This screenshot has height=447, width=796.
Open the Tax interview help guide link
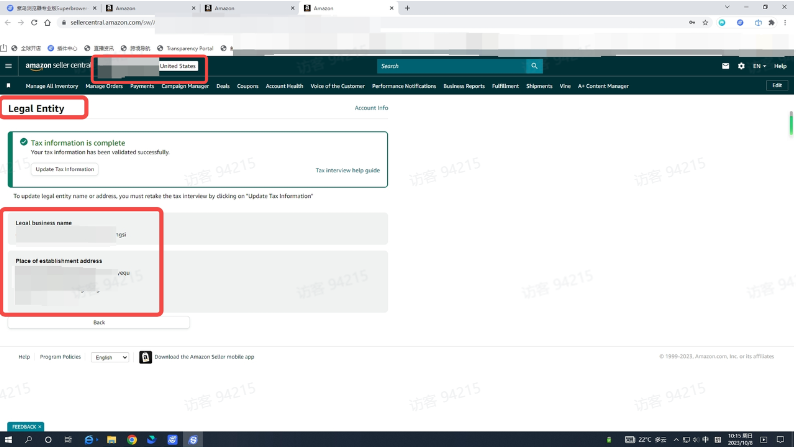(x=347, y=170)
